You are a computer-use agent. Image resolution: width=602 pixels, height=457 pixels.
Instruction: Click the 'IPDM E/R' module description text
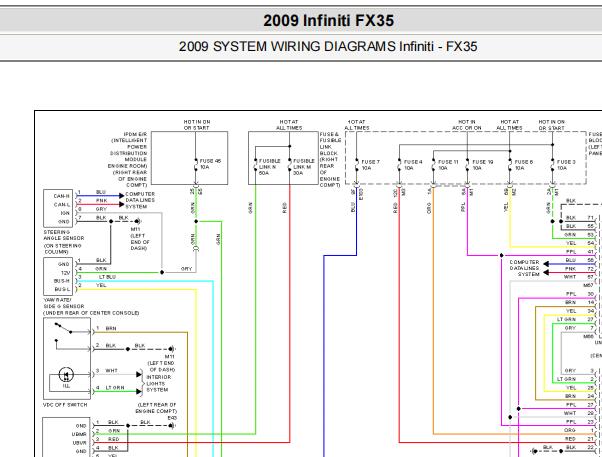click(129, 159)
